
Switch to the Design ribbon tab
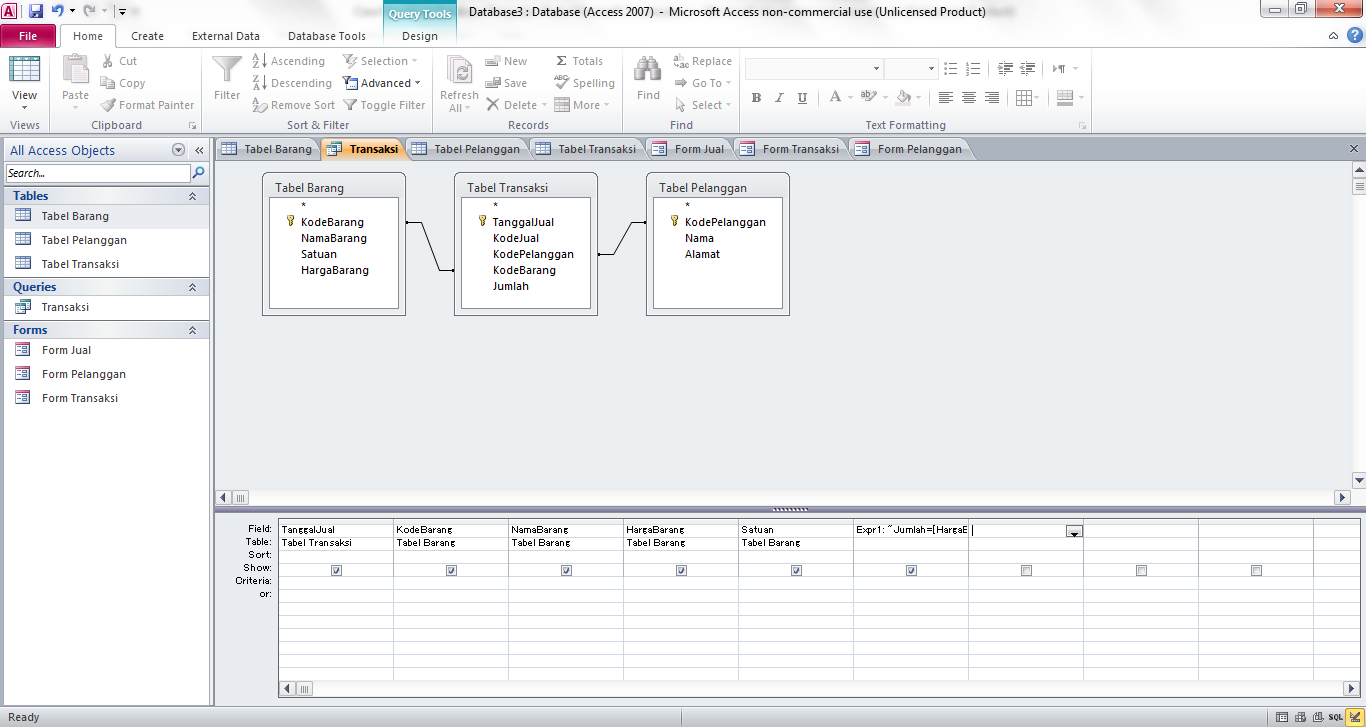pos(420,36)
